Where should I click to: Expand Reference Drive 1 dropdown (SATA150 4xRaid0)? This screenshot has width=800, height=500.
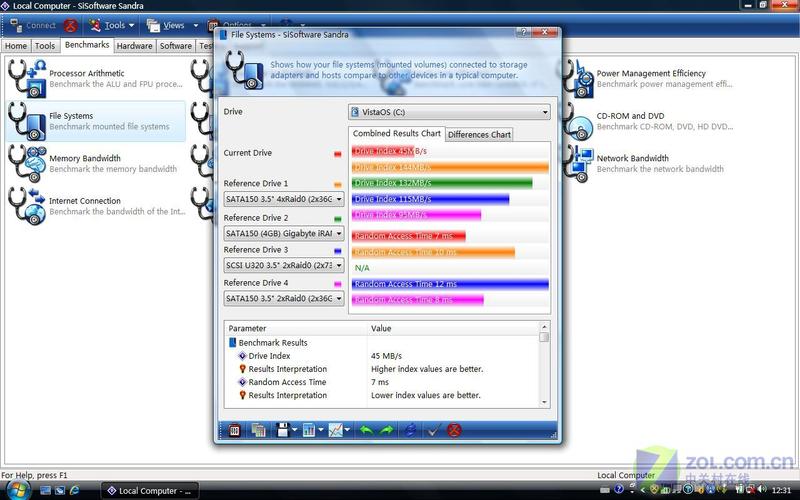point(284,199)
